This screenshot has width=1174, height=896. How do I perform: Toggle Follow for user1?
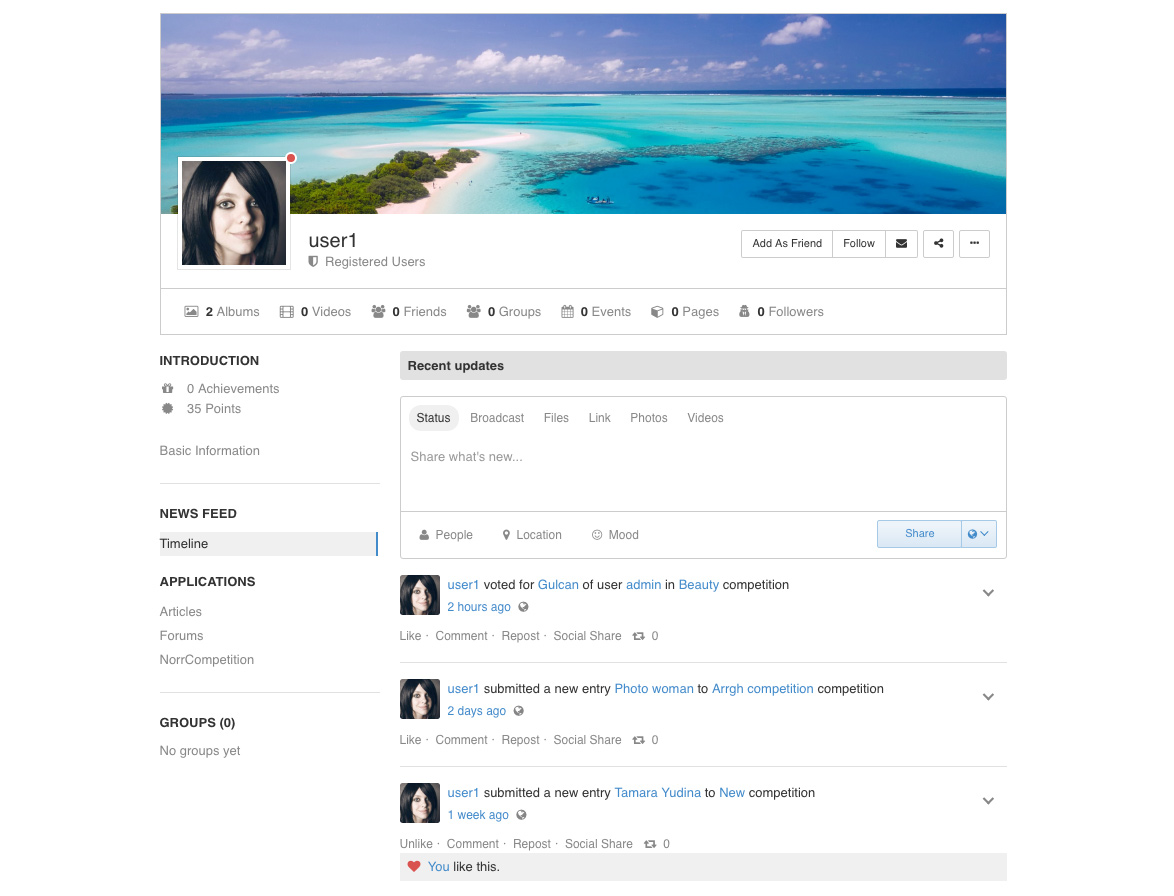pos(858,244)
